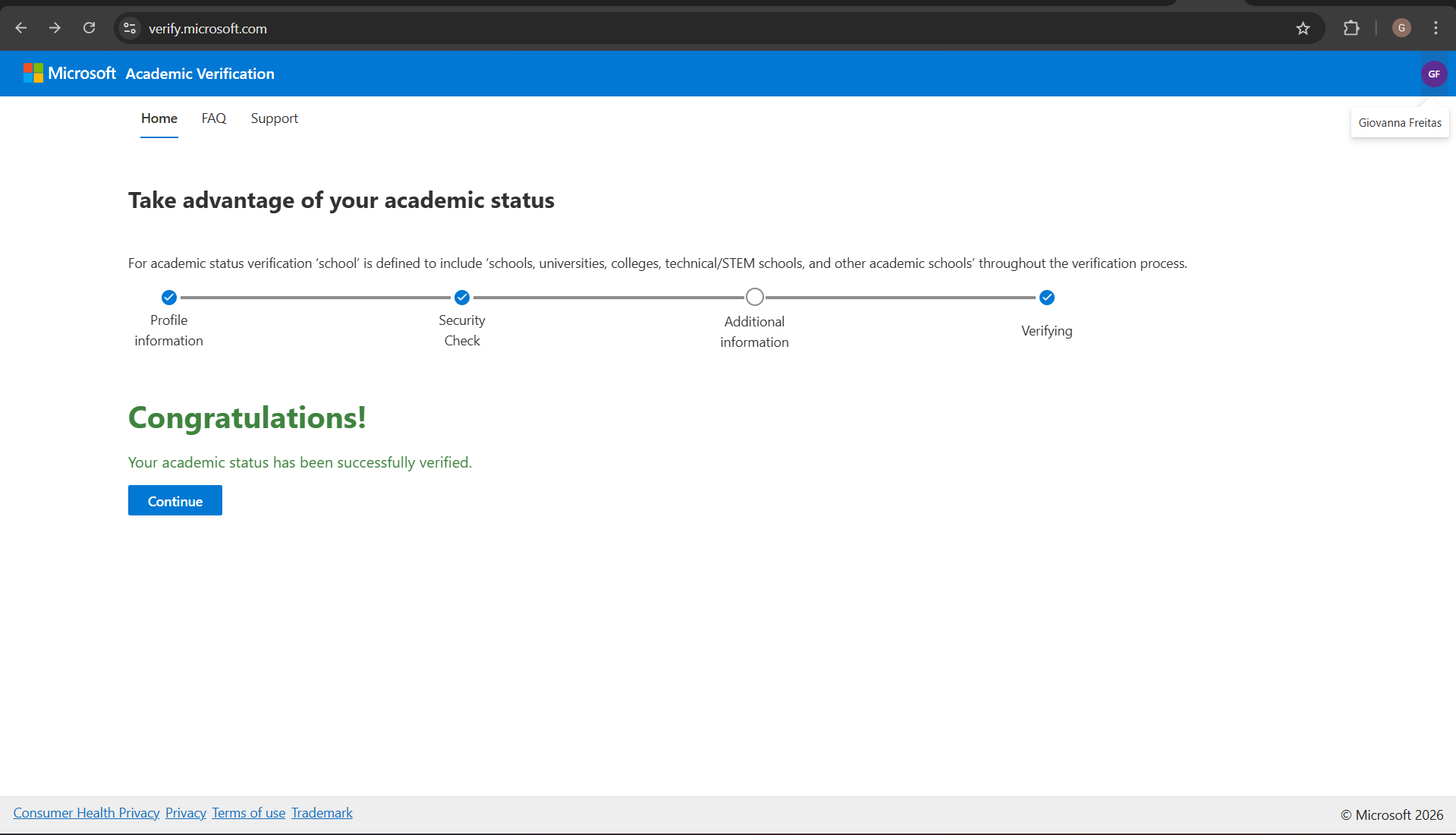Open site information icon in address bar
The width and height of the screenshot is (1456, 835).
[x=130, y=28]
